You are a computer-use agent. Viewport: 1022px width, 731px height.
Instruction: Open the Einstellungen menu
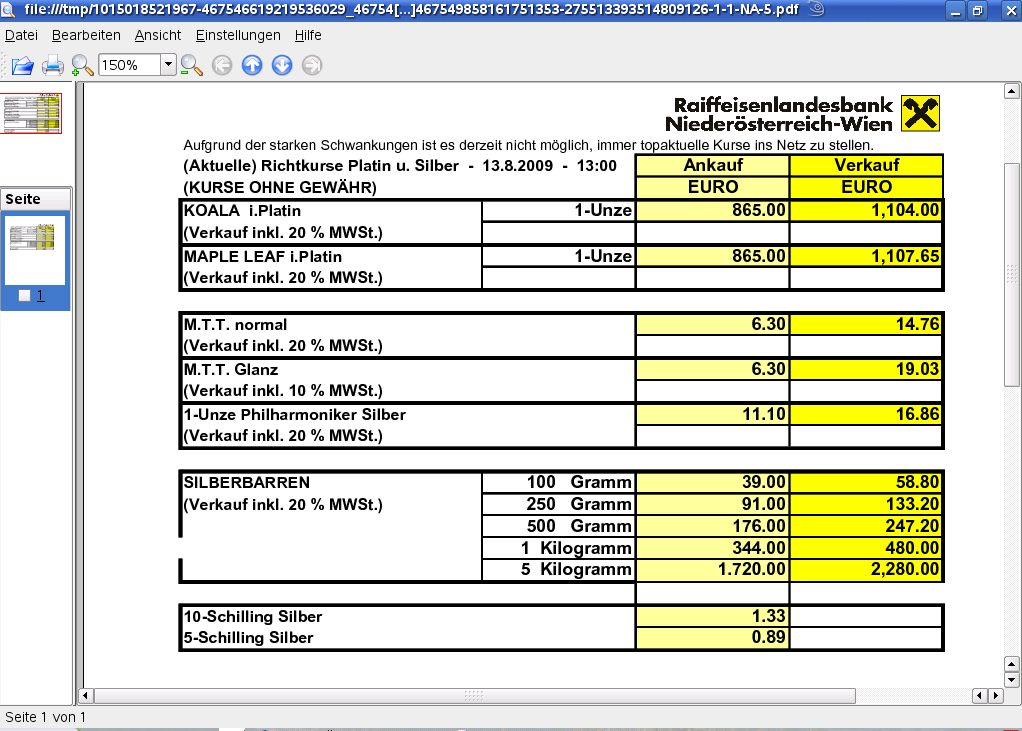238,35
